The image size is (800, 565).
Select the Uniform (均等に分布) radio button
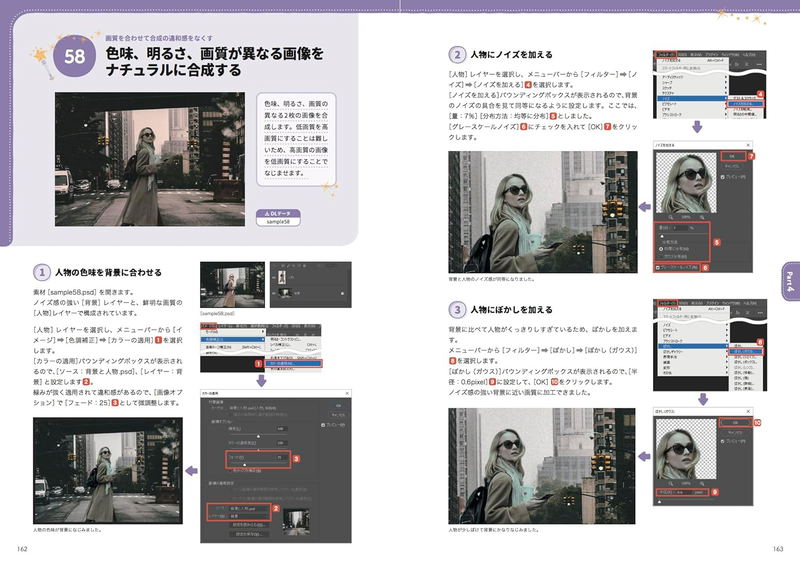[x=661, y=249]
